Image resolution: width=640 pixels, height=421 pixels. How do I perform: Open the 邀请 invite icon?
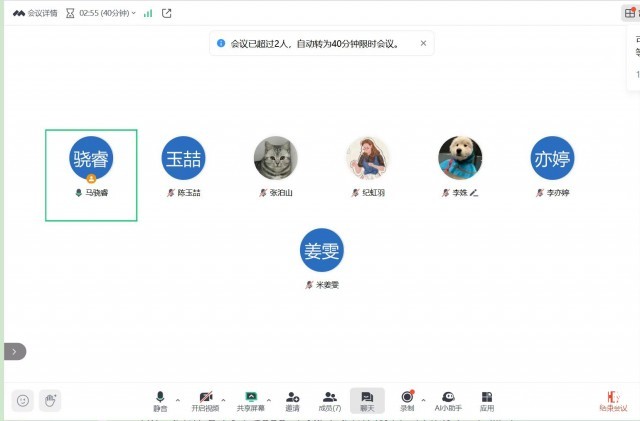pyautogui.click(x=292, y=400)
